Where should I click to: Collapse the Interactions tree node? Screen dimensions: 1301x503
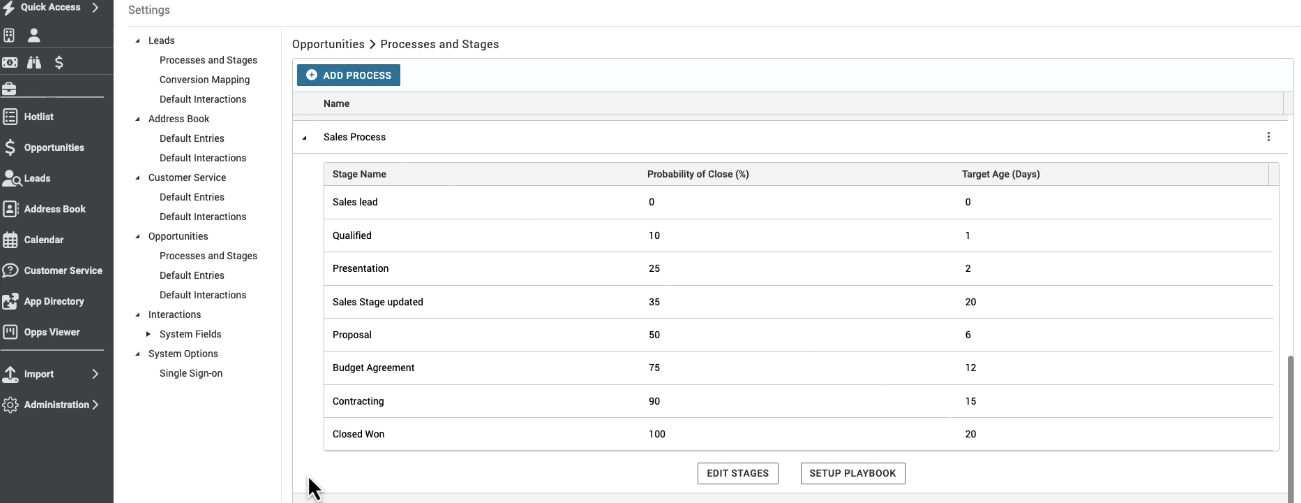tap(137, 315)
